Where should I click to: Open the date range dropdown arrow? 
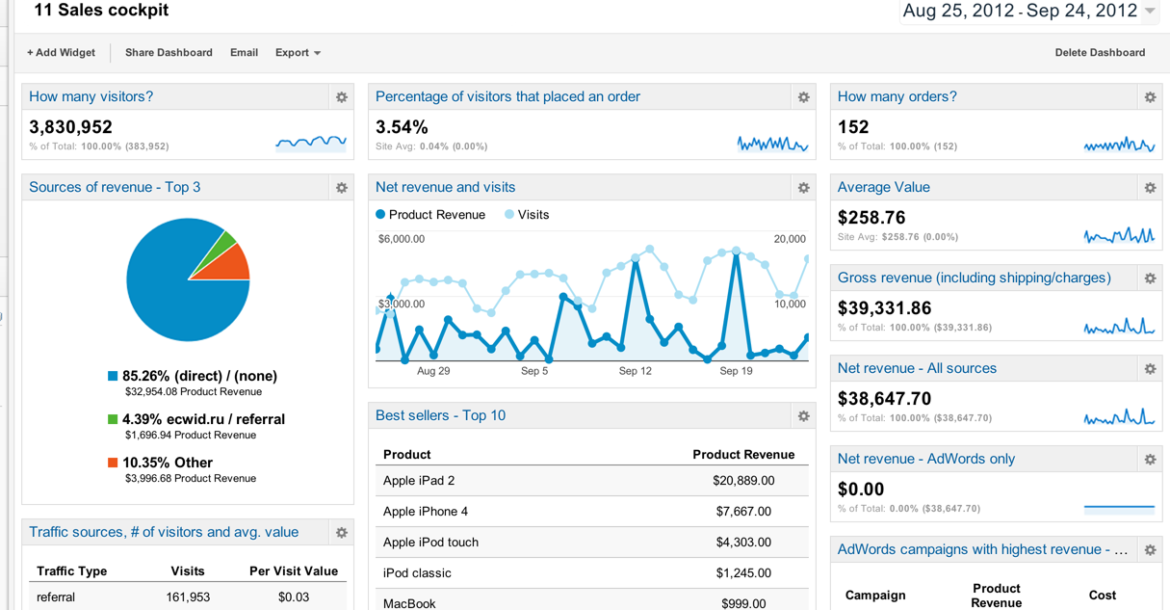1150,12
